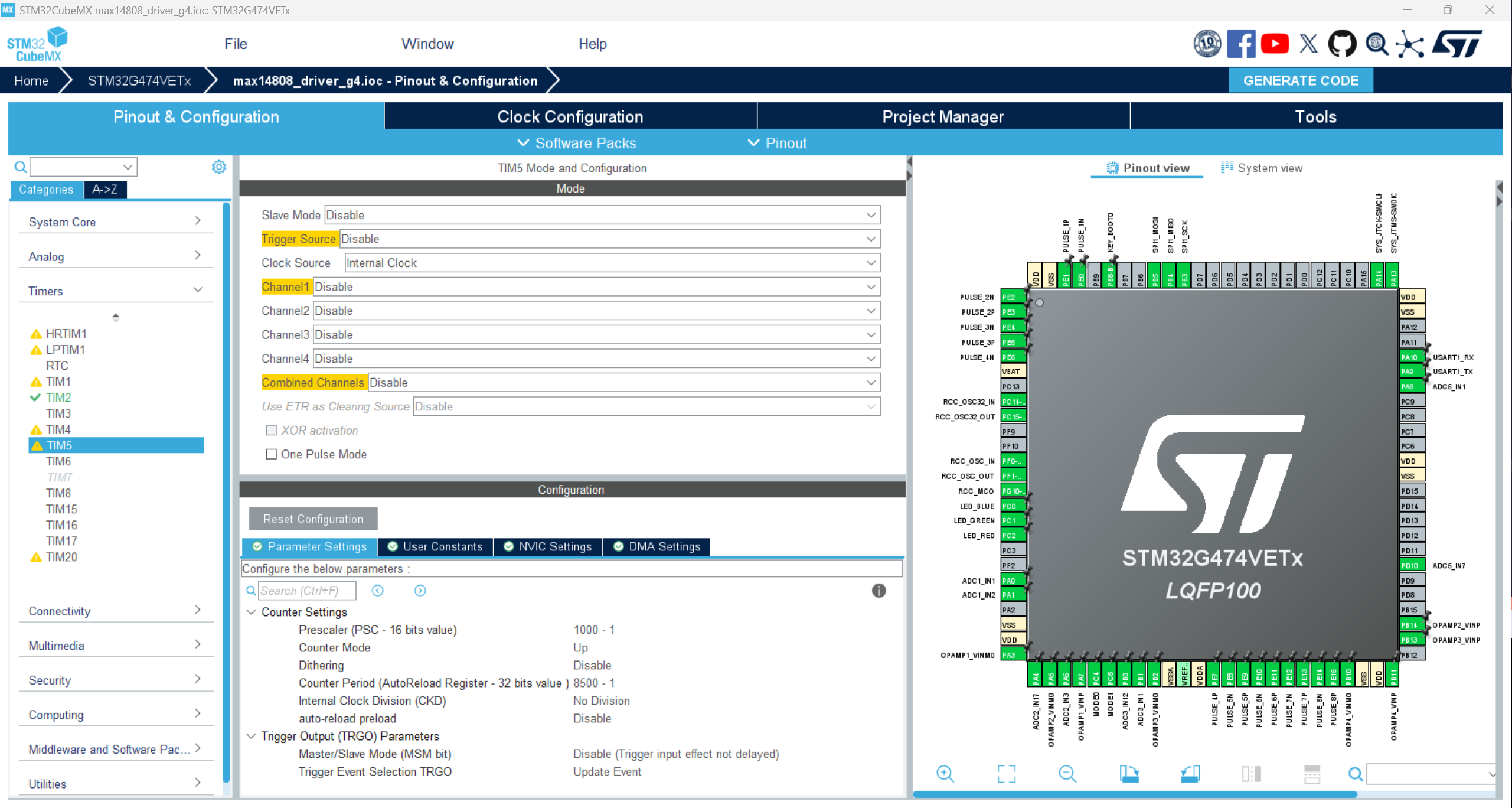Open the Channel4 dropdown
The image size is (1512, 808).
pos(596,359)
